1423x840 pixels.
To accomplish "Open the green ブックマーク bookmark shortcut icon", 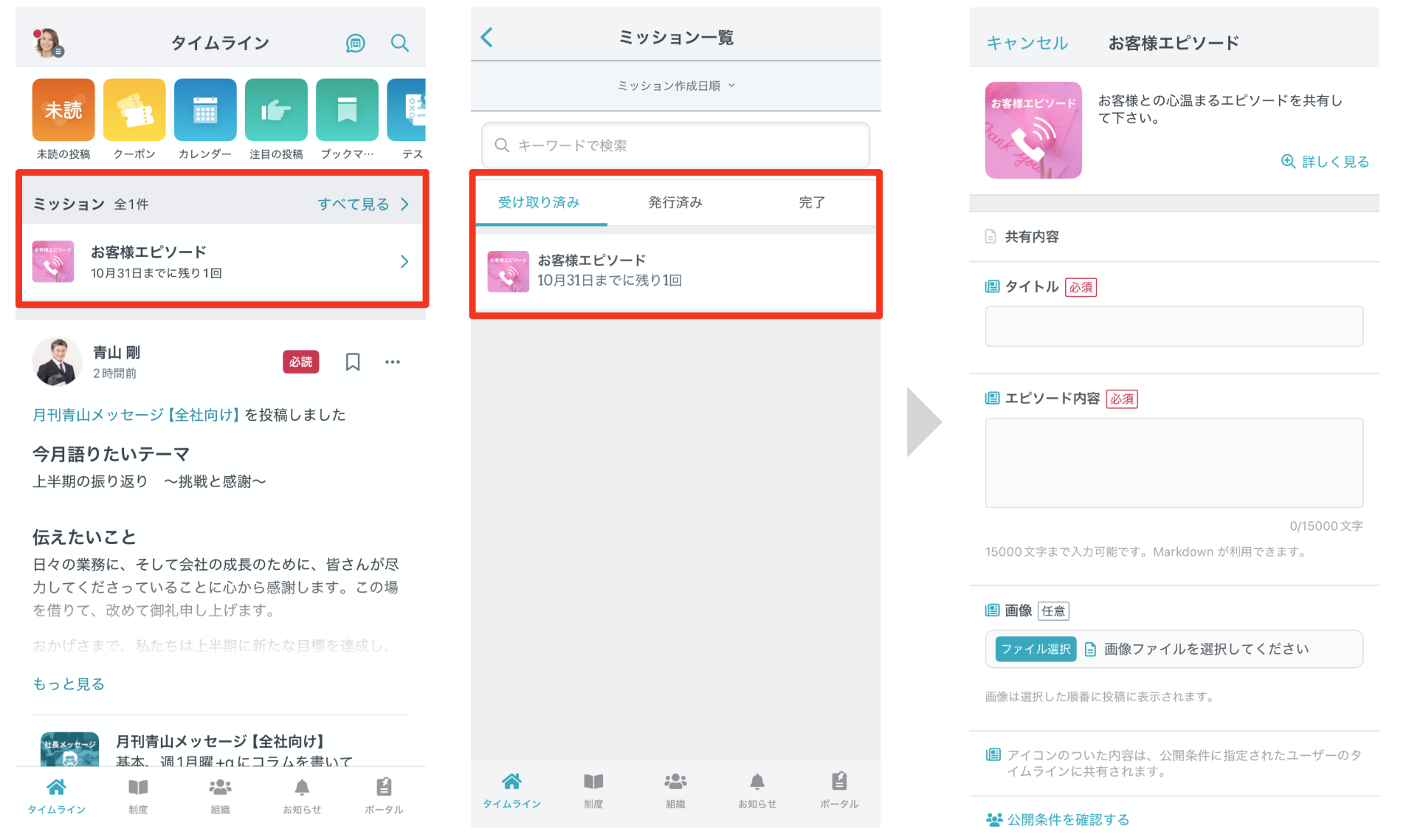I will click(347, 110).
